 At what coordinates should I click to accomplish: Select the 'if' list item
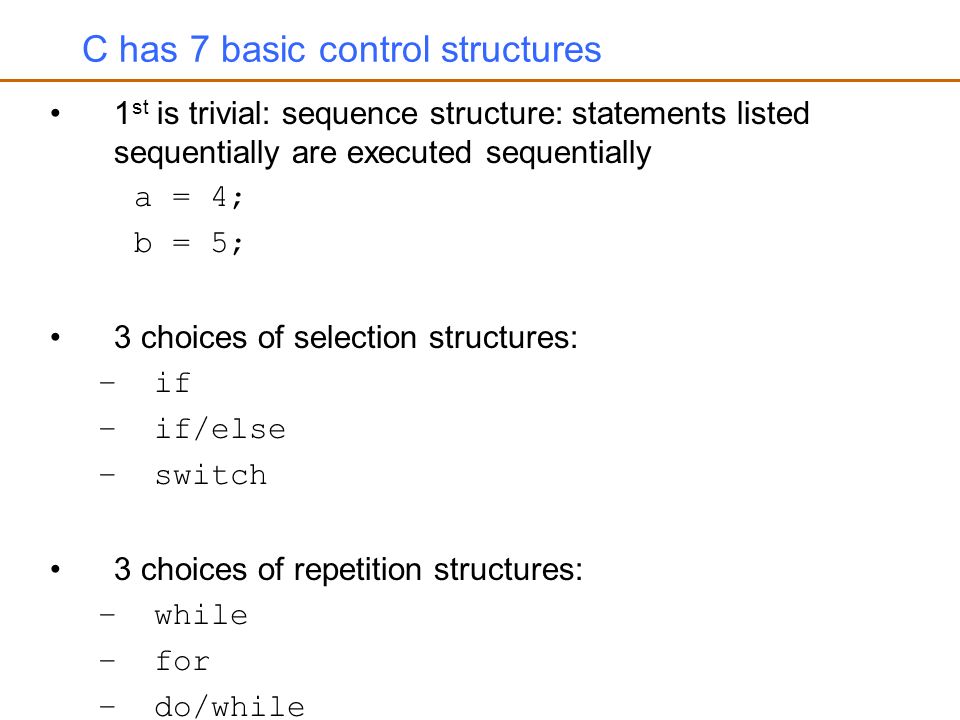(173, 383)
